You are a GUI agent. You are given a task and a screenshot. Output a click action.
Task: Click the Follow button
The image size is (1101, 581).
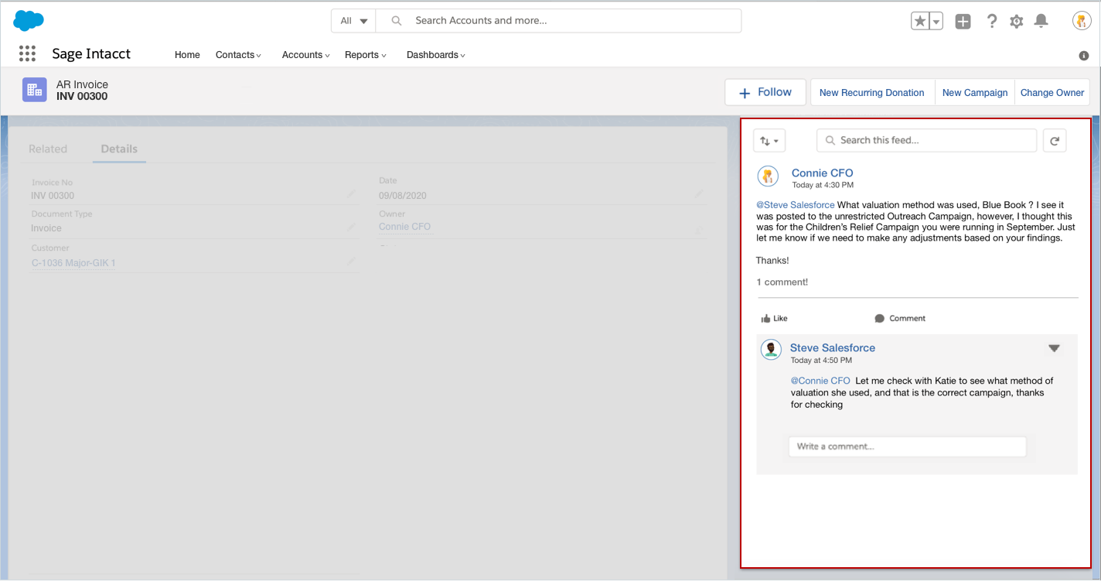765,92
